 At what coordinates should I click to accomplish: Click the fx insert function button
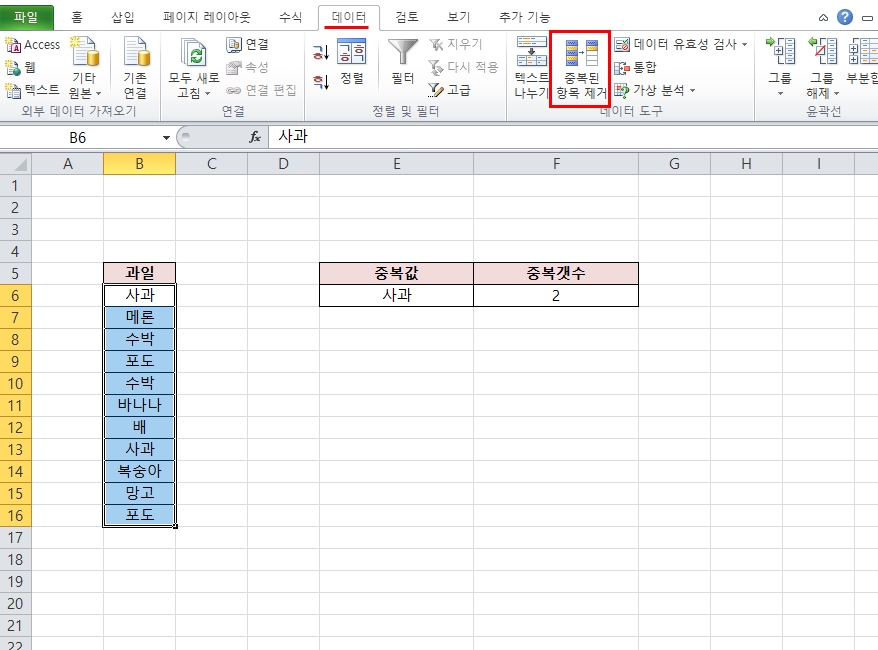255,137
